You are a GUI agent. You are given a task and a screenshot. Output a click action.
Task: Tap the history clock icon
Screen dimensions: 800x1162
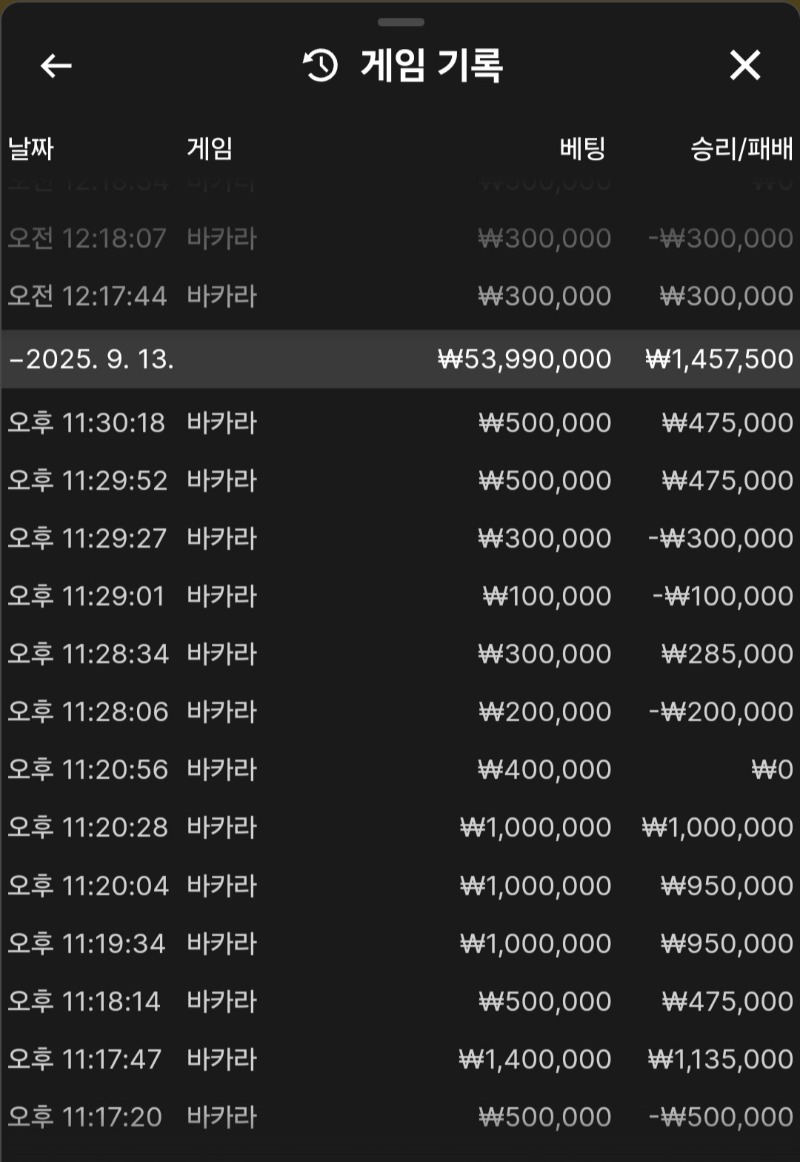coord(320,66)
